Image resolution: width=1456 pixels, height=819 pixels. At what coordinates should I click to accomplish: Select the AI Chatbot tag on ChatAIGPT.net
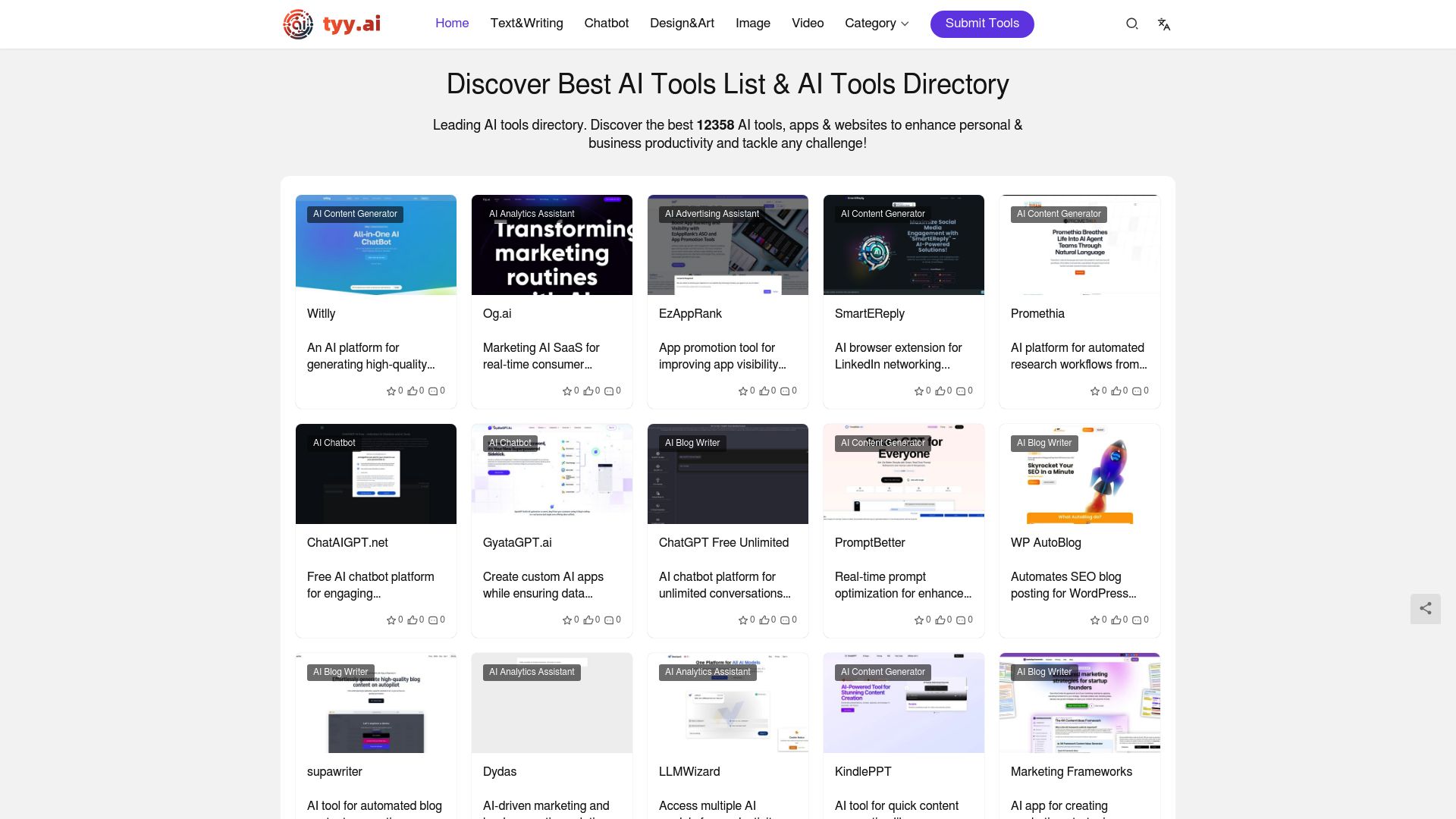(334, 443)
